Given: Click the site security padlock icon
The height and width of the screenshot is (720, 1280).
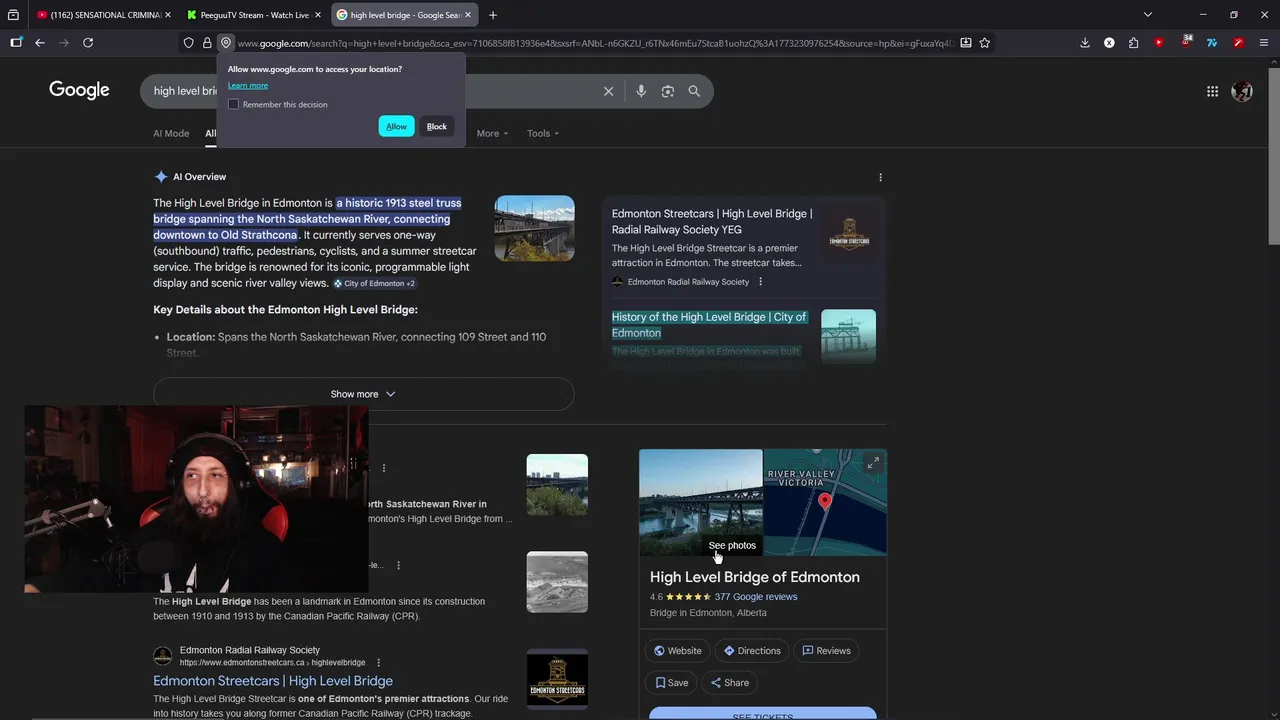Looking at the screenshot, I should 207,43.
